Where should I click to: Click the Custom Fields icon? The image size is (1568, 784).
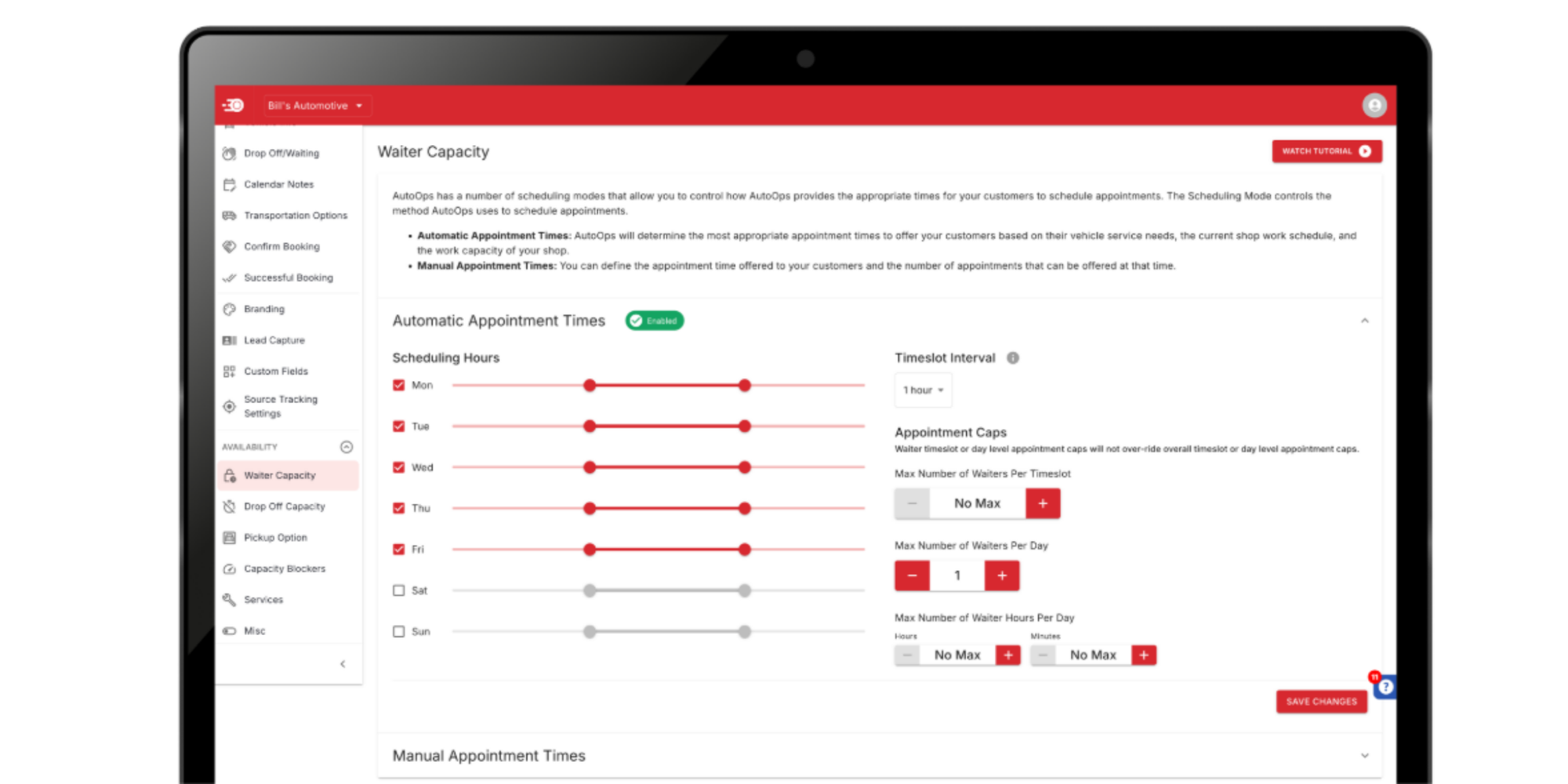point(229,372)
